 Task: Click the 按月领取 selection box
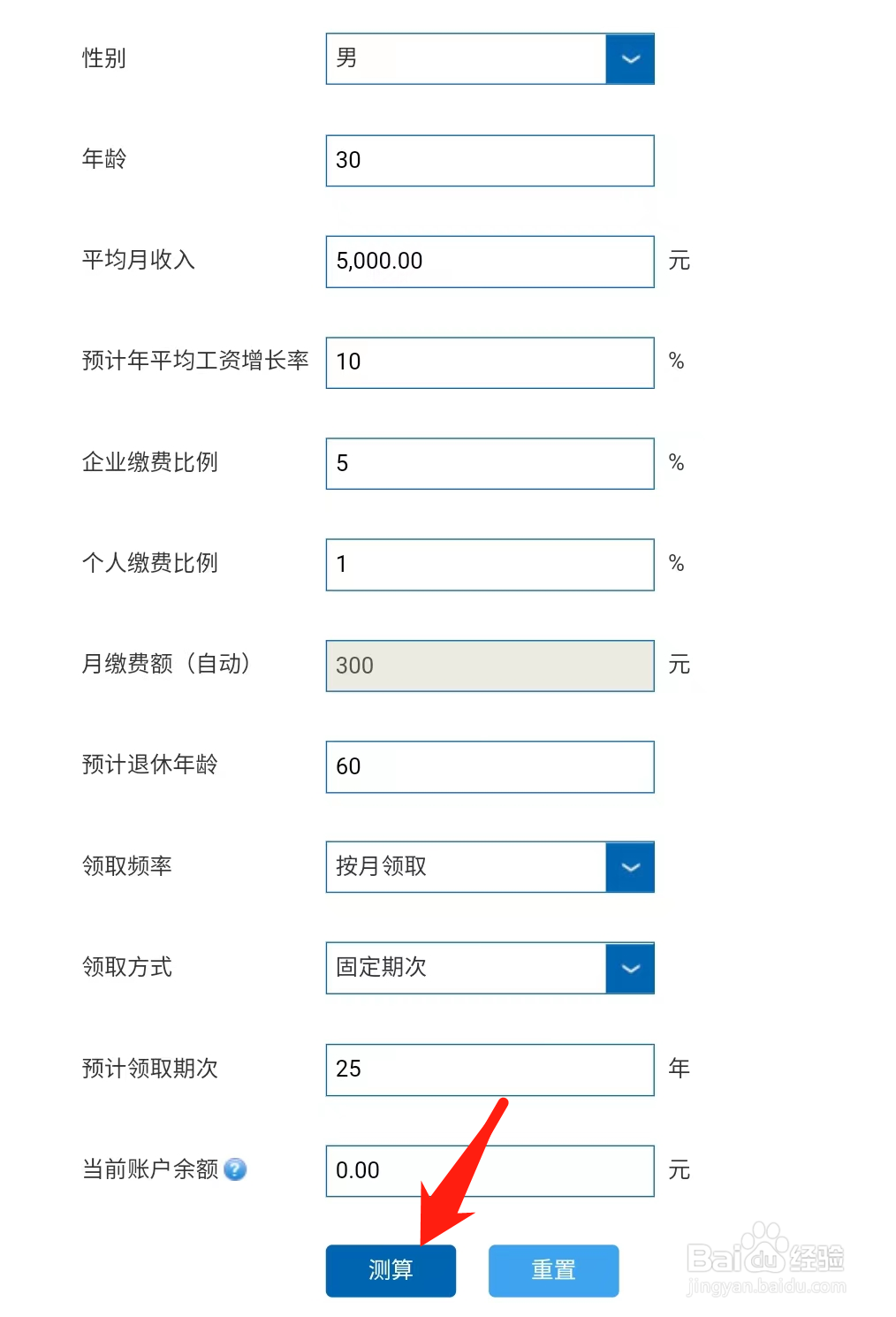click(466, 867)
